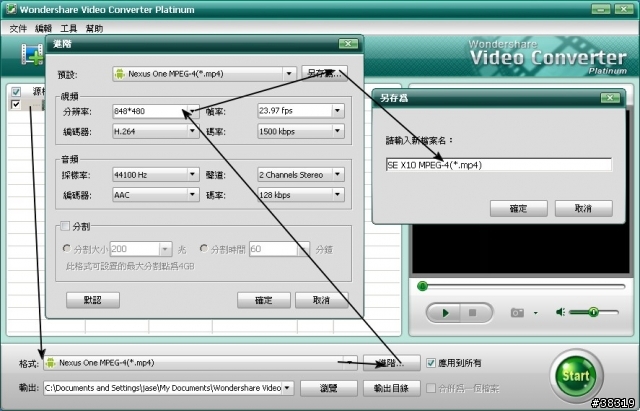This screenshot has height=411, width=640.
Task: Take a snapshot with camera icon
Action: [x=517, y=313]
